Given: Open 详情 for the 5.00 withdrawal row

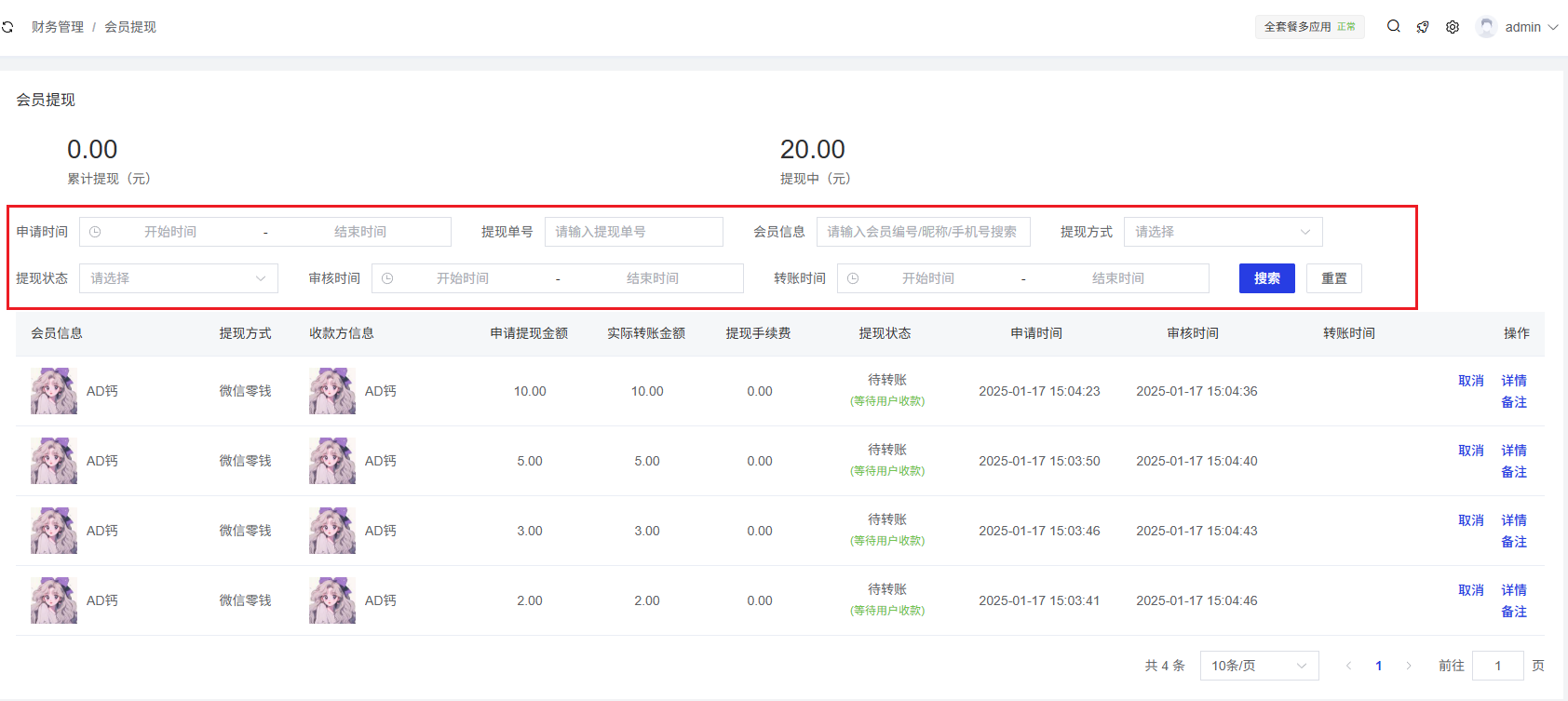Looking at the screenshot, I should click(1514, 451).
